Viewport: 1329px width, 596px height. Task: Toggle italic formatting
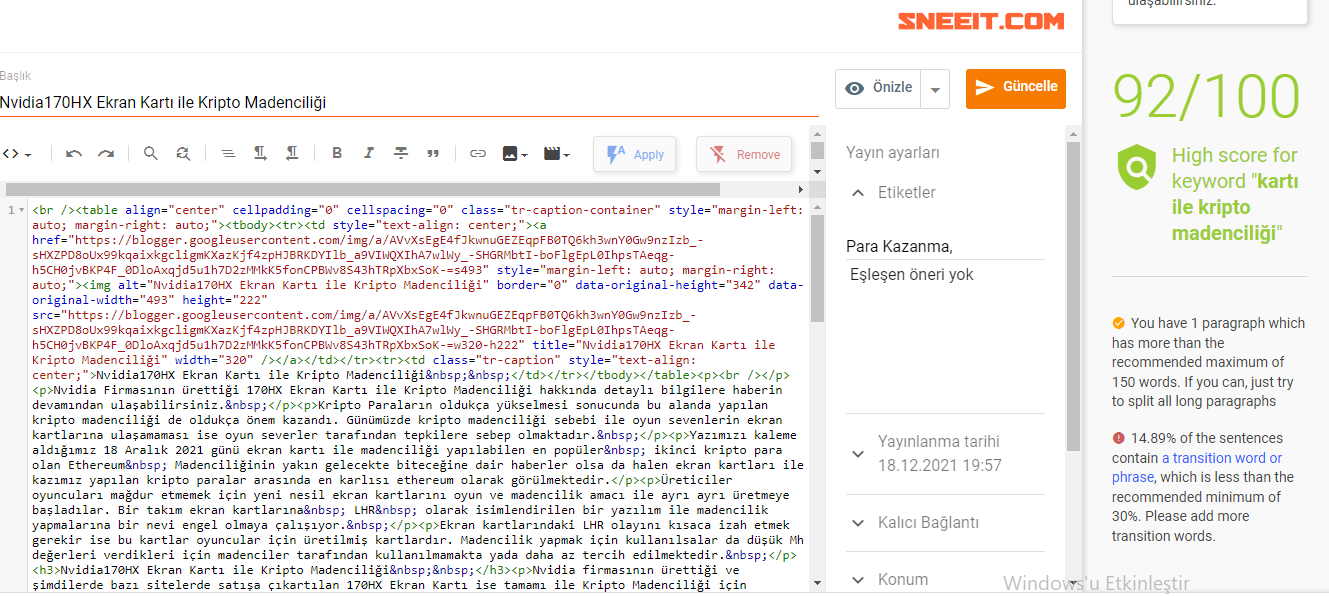(369, 154)
